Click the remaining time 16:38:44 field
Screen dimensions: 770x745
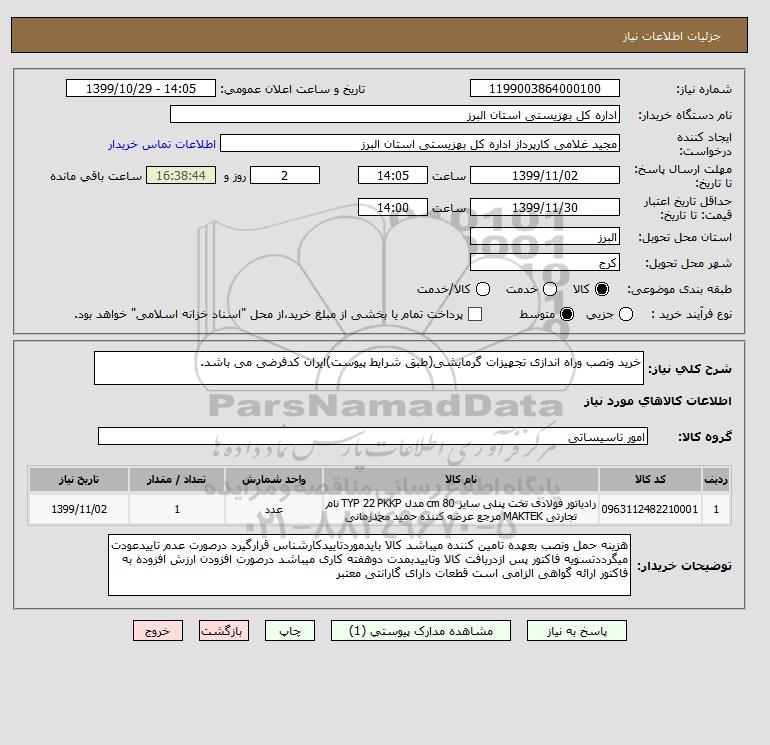pyautogui.click(x=181, y=175)
